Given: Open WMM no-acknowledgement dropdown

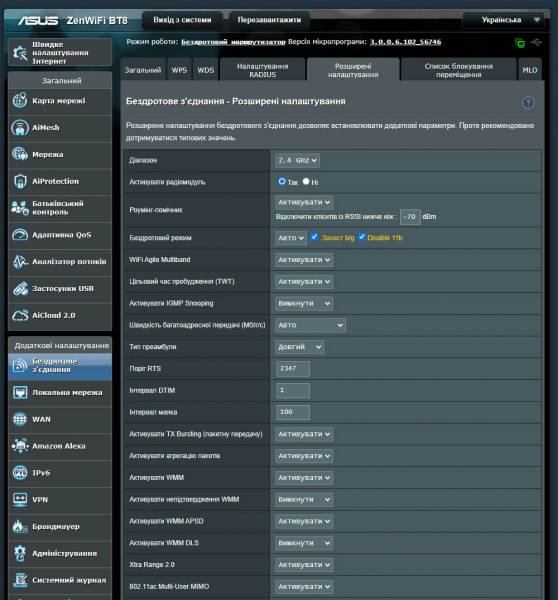Looking at the screenshot, I should (x=304, y=500).
